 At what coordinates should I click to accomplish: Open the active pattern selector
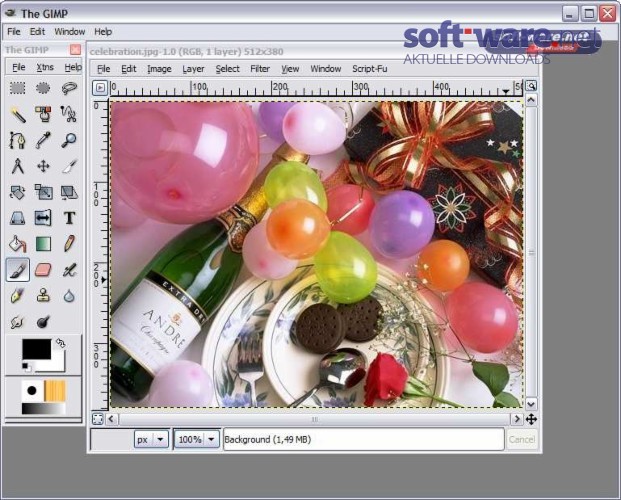tap(55, 391)
